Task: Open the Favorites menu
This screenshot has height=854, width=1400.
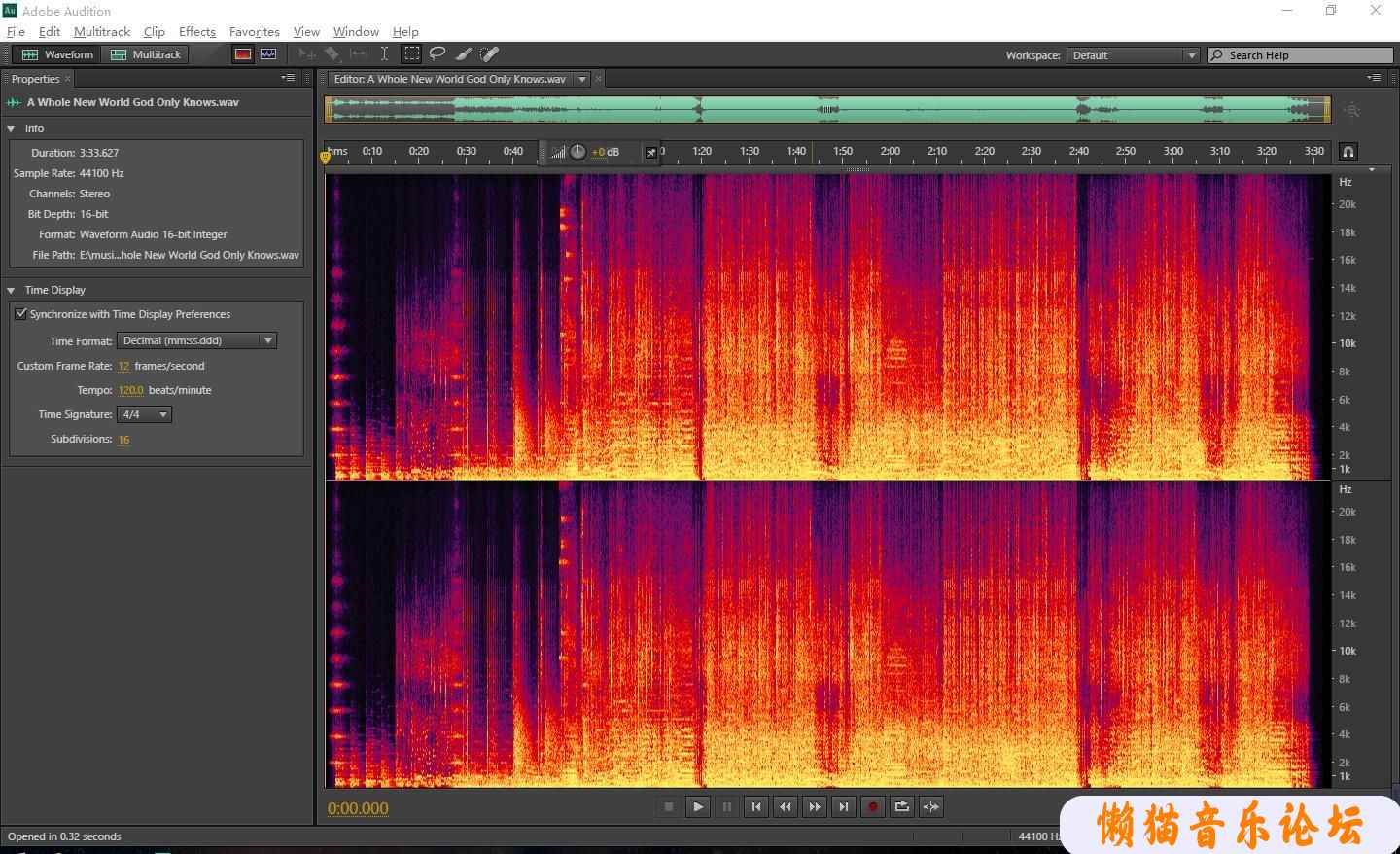Action: tap(255, 31)
